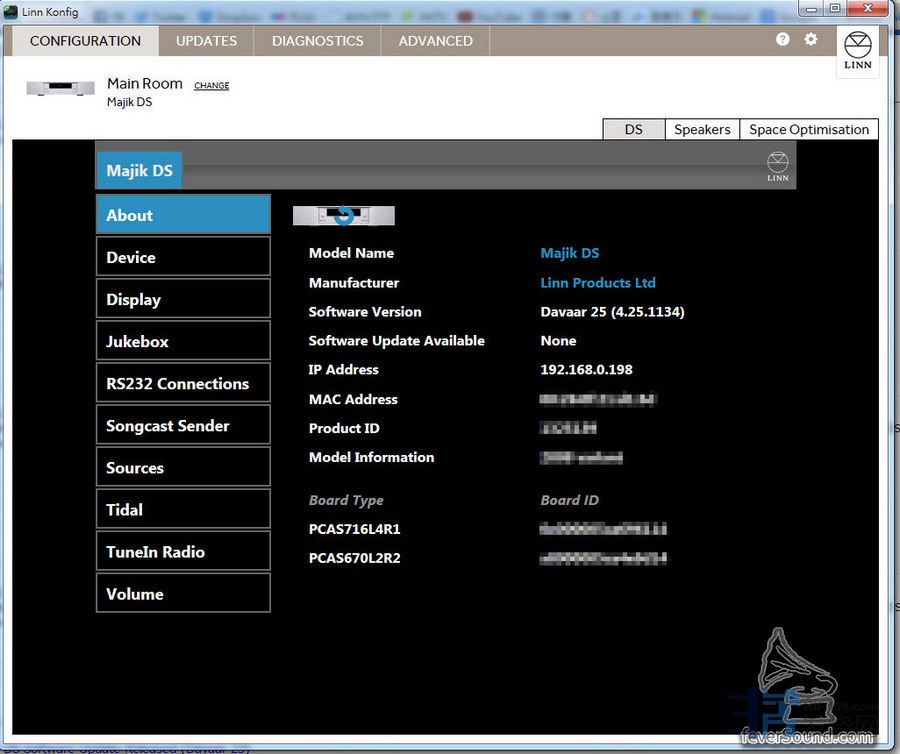Select Display in the sidebar

[183, 299]
